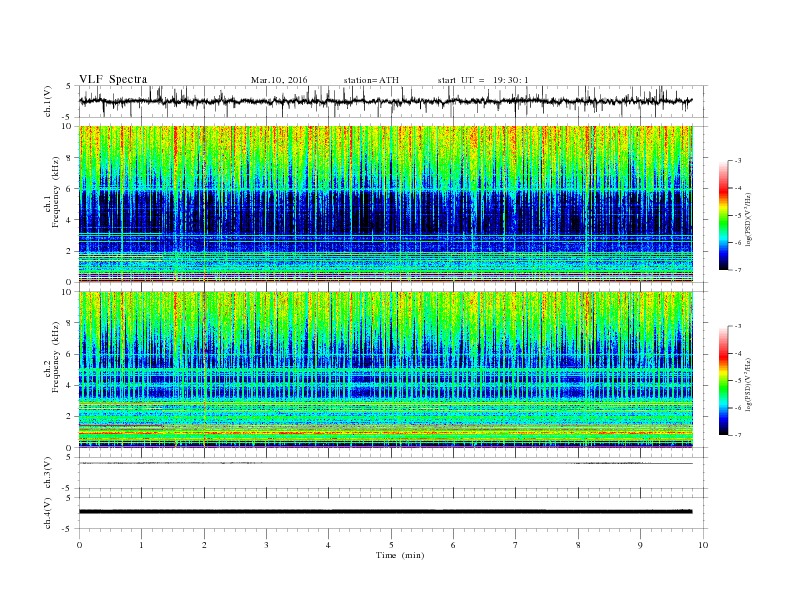792x612 pixels.
Task: Click the time axis tick label "5"
Action: coord(391,545)
